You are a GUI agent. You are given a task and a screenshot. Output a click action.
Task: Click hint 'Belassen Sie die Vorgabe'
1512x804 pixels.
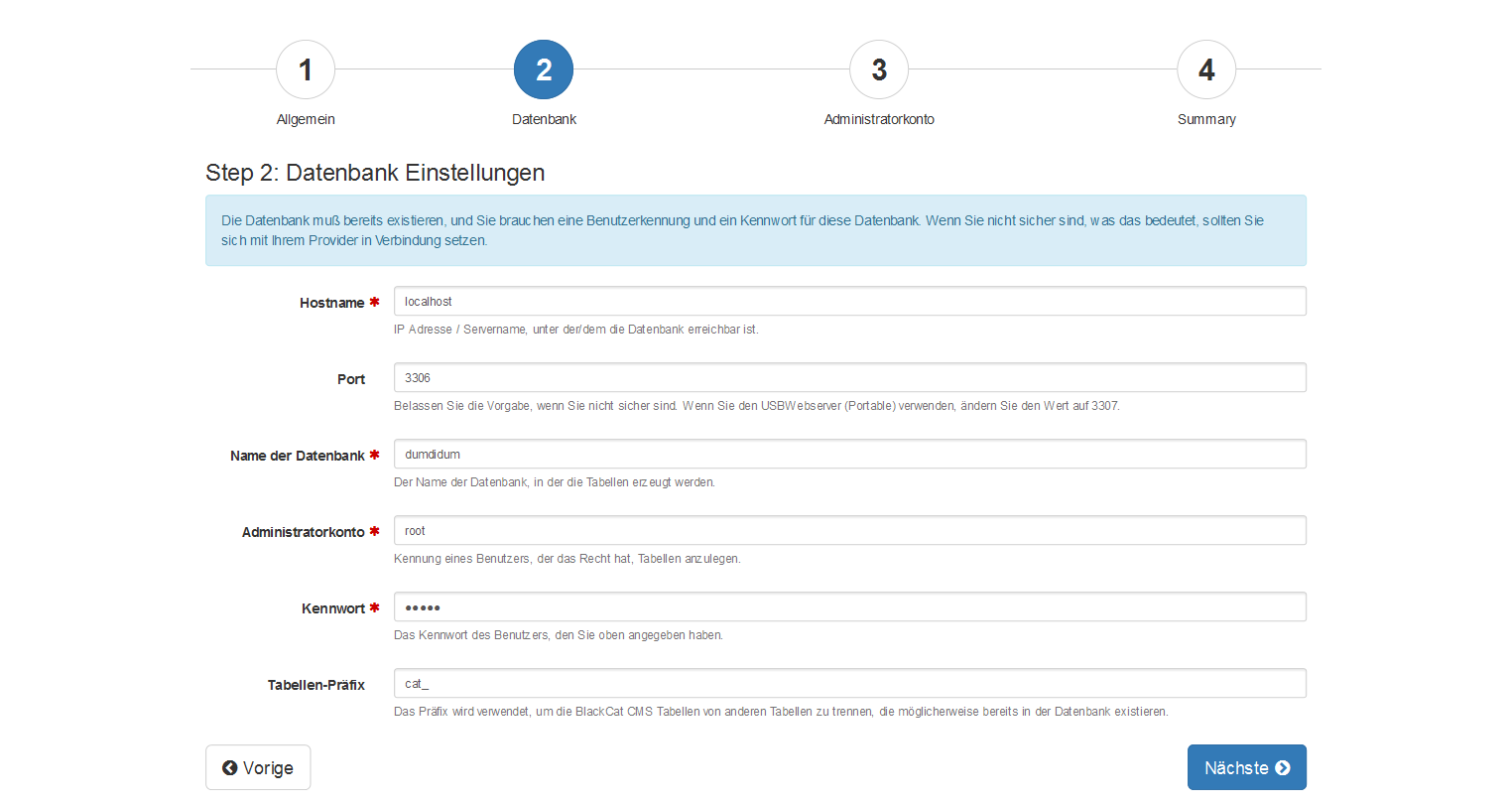(x=757, y=406)
